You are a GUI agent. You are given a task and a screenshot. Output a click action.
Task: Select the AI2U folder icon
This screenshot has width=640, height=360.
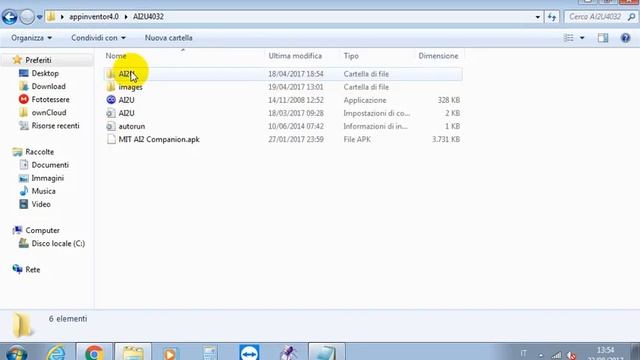[111, 74]
